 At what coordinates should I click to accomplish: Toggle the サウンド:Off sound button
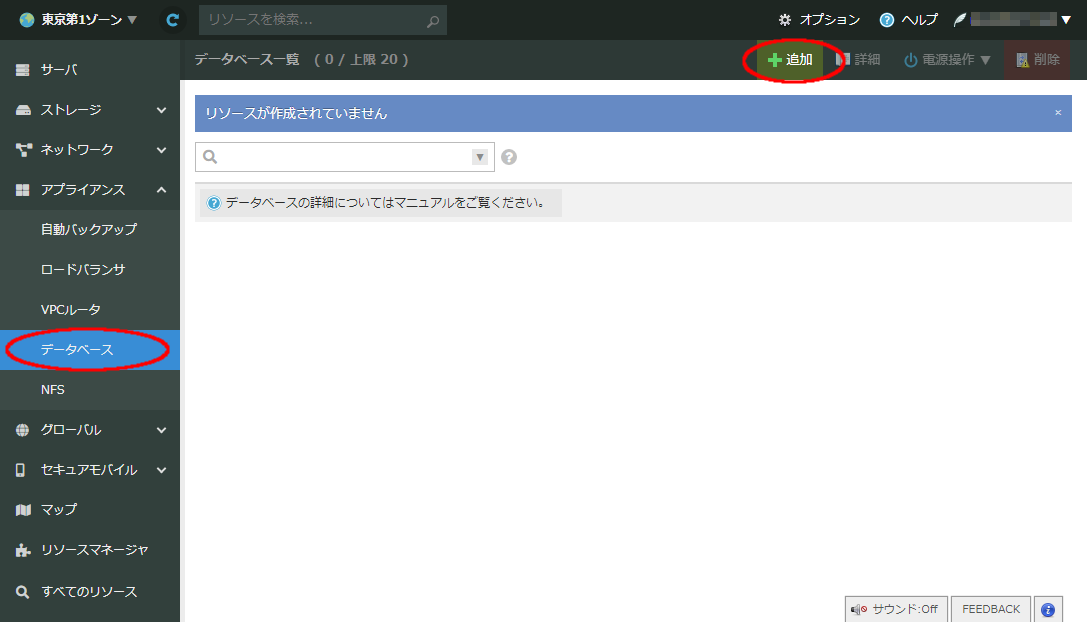click(x=895, y=609)
